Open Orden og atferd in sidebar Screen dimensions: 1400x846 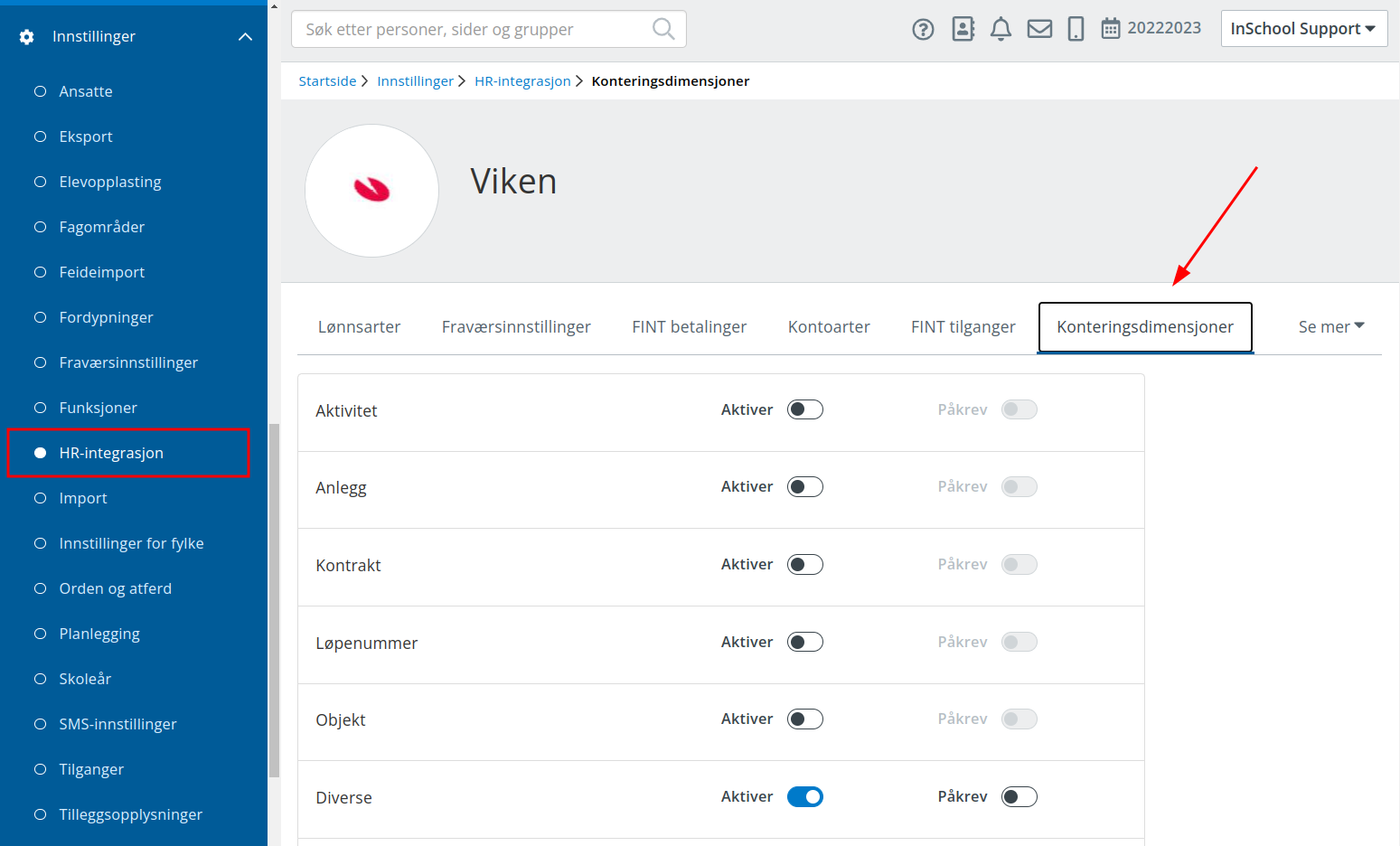tap(116, 588)
